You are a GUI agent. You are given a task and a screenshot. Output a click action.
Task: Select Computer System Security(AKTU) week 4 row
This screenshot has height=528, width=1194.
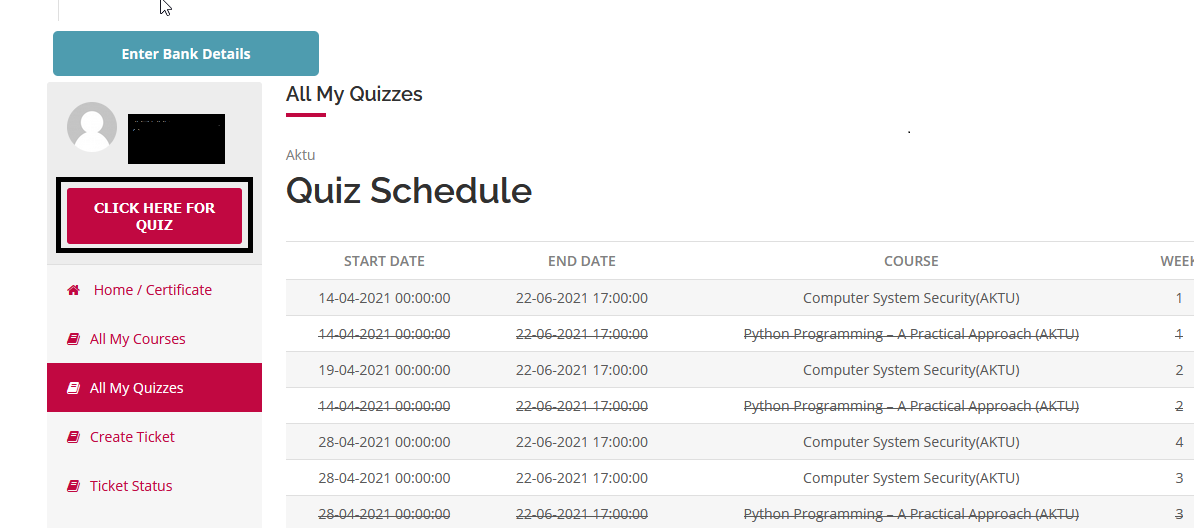(x=740, y=442)
